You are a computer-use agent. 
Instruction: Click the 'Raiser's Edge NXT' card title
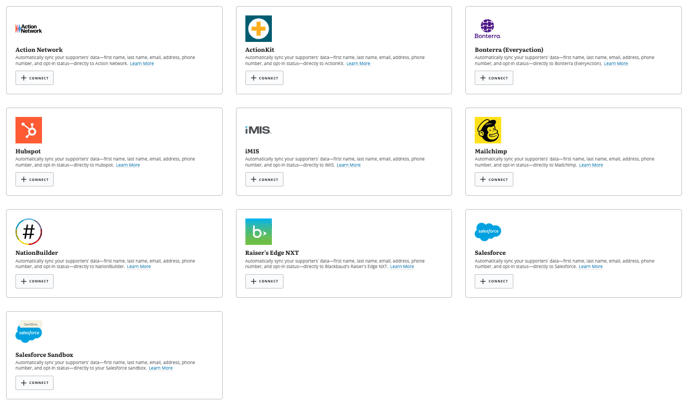click(272, 253)
